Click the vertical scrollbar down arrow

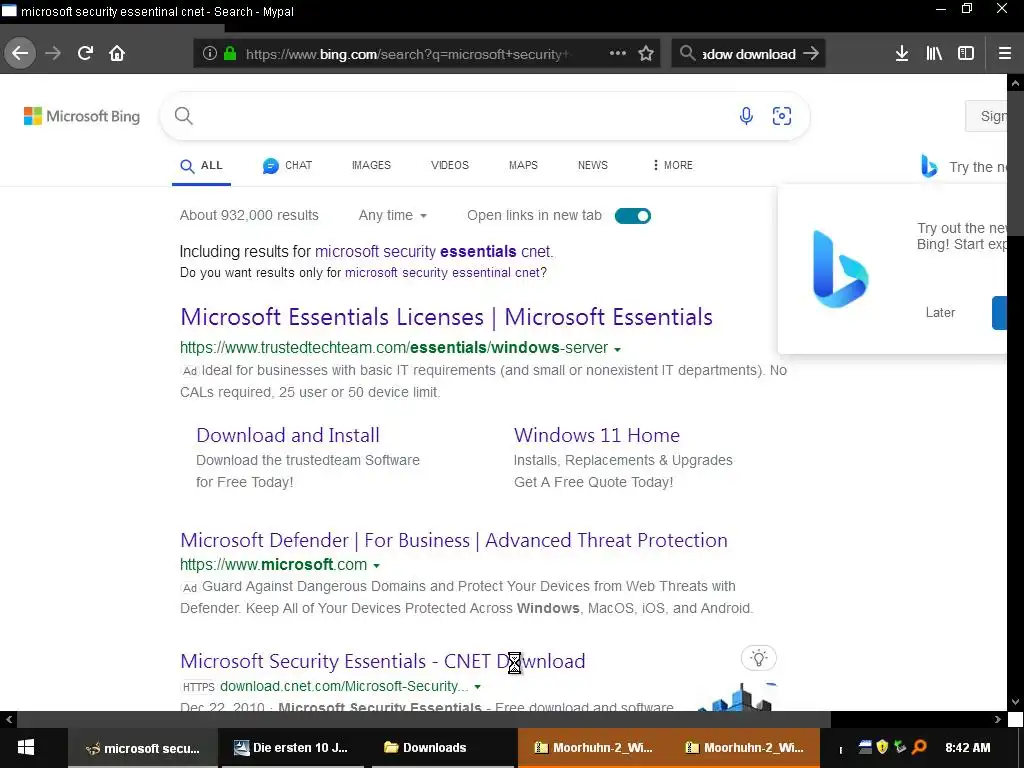[x=1015, y=703]
